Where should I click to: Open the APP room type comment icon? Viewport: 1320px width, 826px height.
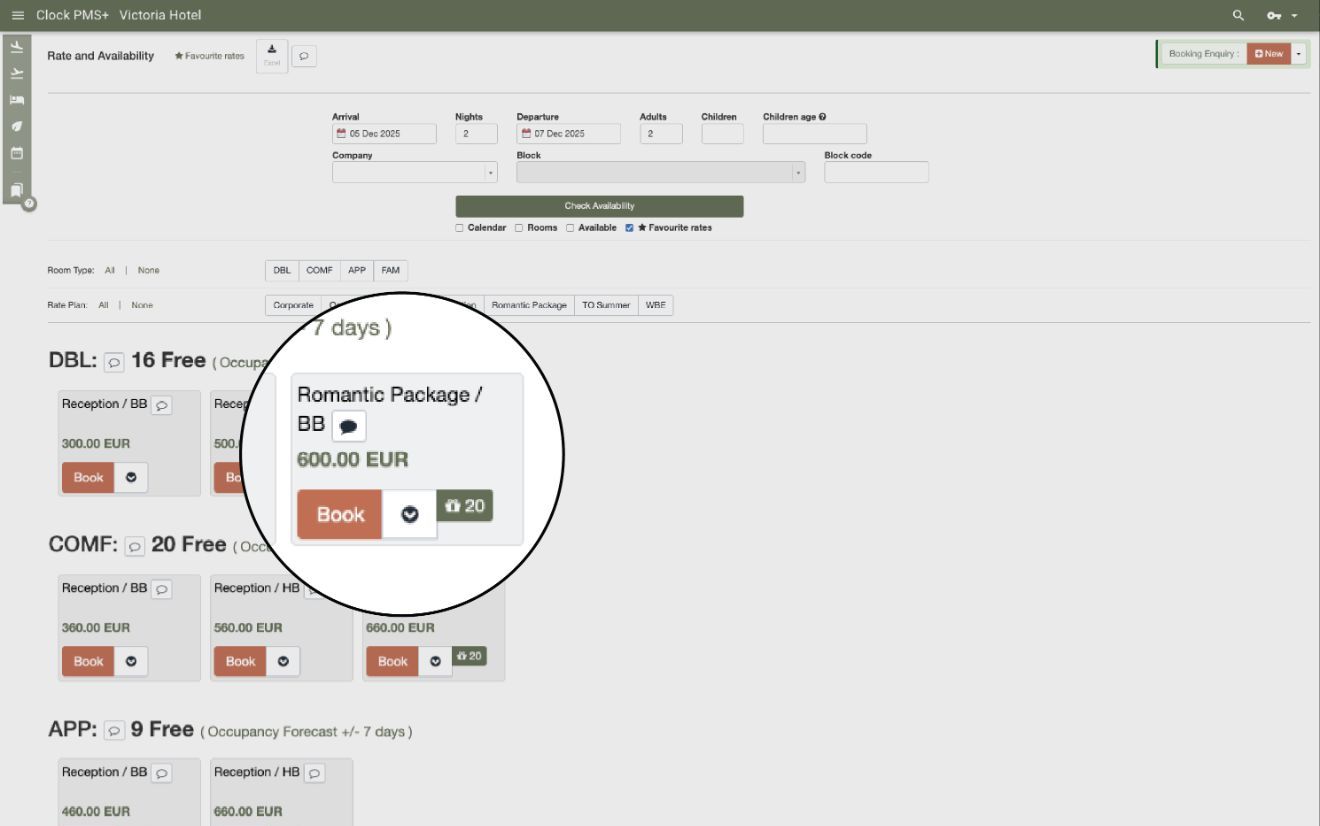[115, 729]
